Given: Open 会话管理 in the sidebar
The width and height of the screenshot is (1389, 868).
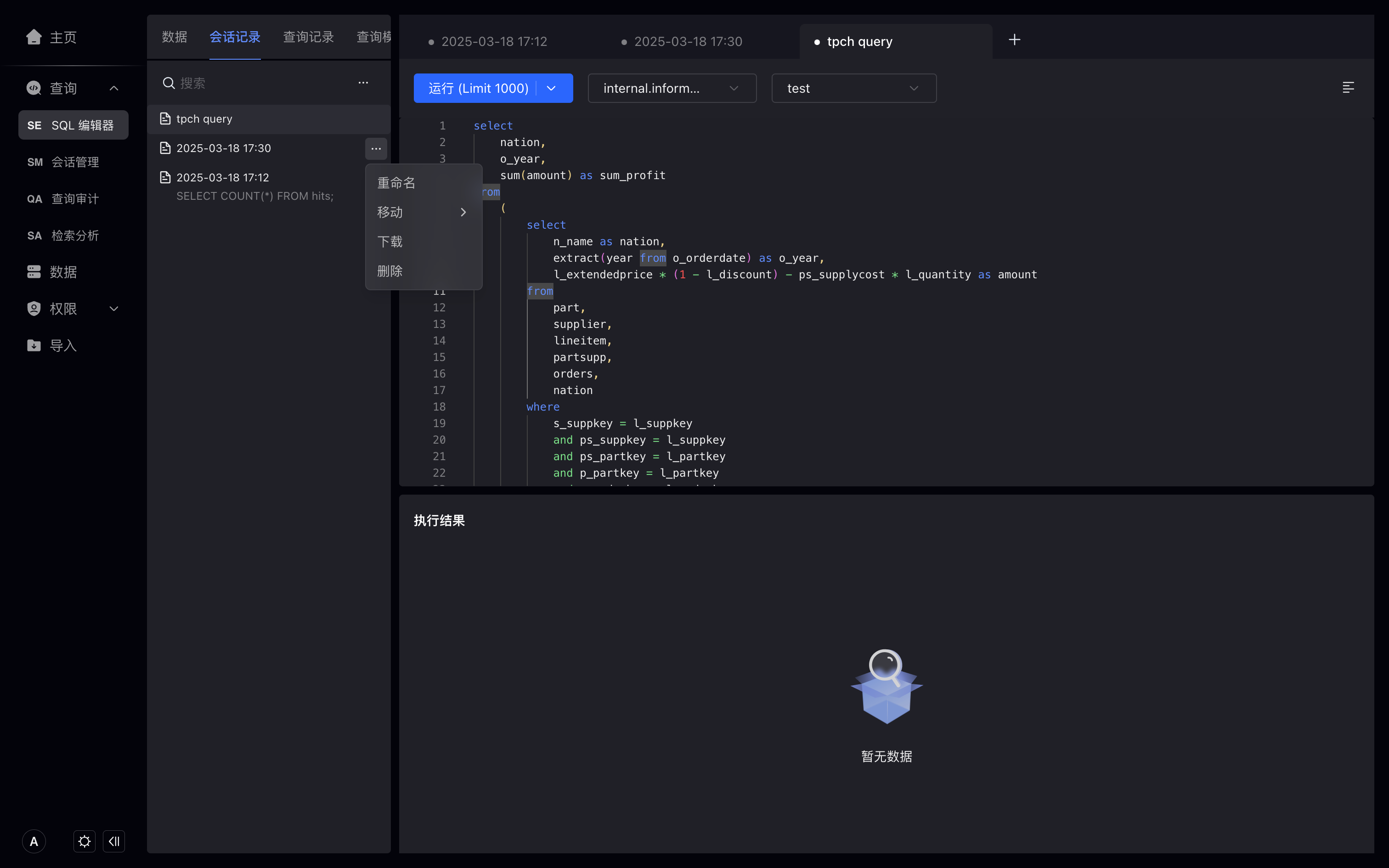Looking at the screenshot, I should [73, 162].
